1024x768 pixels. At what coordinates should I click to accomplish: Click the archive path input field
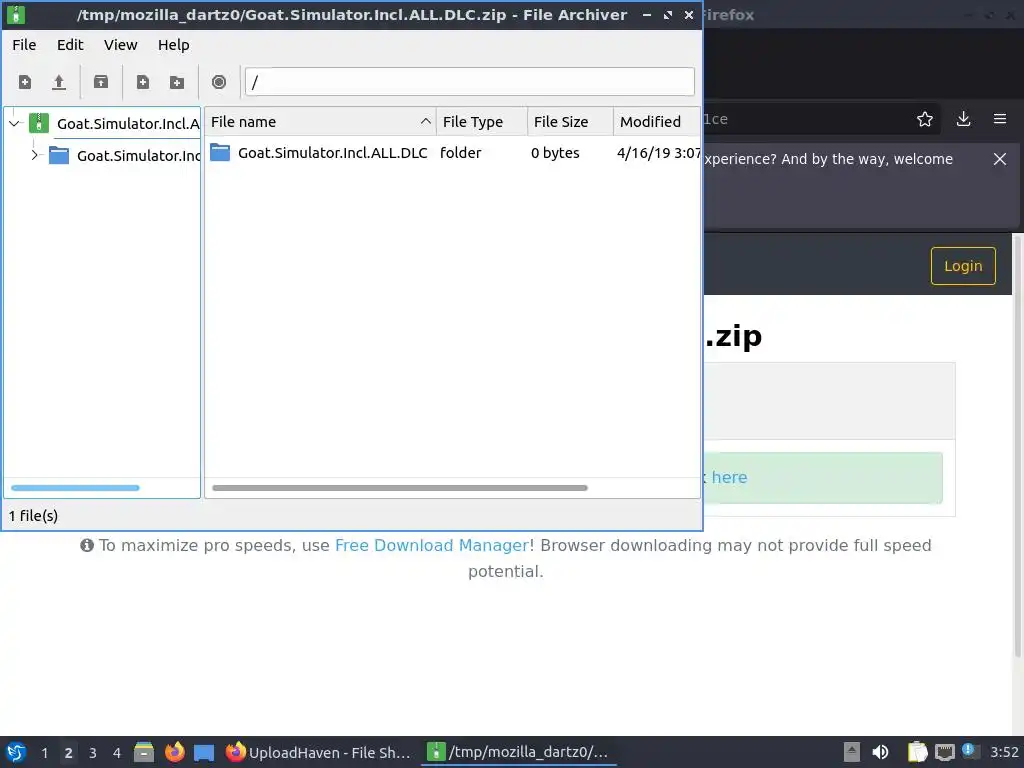(x=470, y=82)
